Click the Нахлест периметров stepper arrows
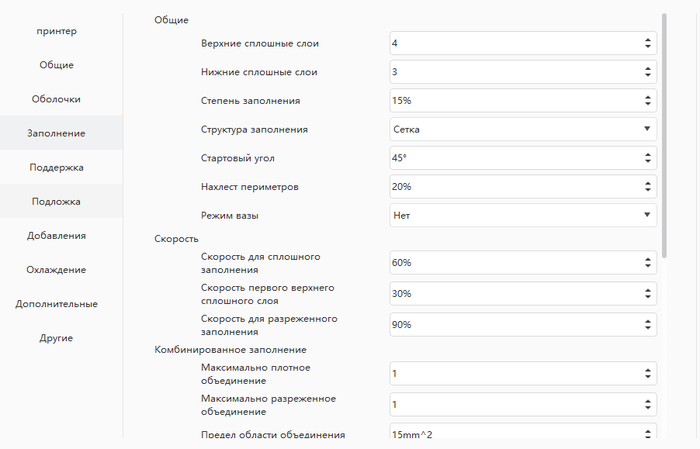This screenshot has width=700, height=449. tap(648, 187)
